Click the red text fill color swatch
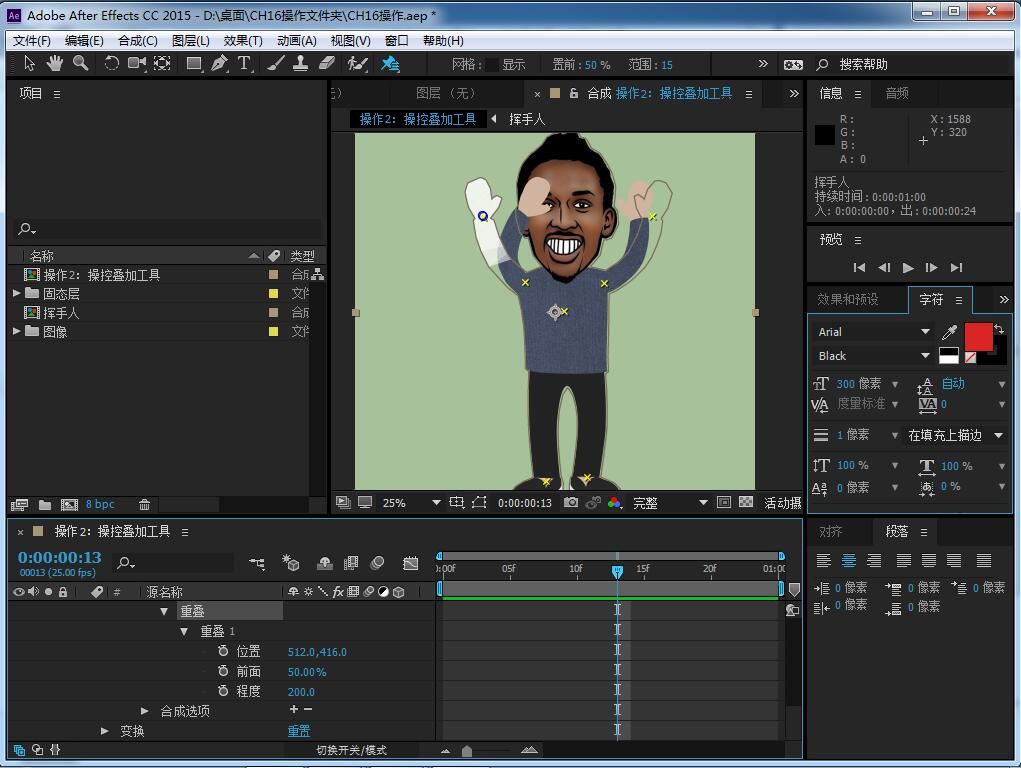Screen dimensions: 1021x768 (977, 337)
